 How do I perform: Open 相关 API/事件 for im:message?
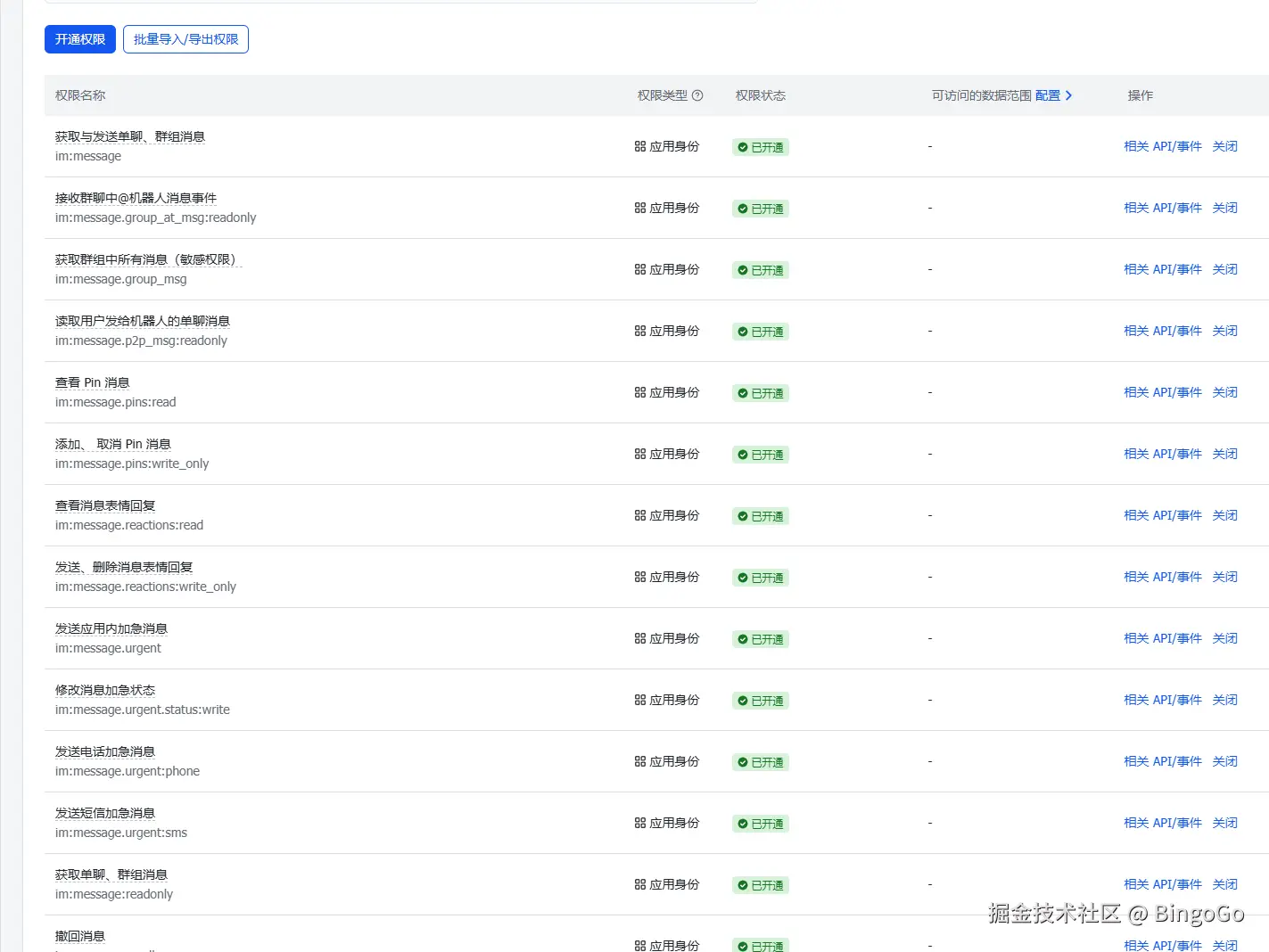1163,146
